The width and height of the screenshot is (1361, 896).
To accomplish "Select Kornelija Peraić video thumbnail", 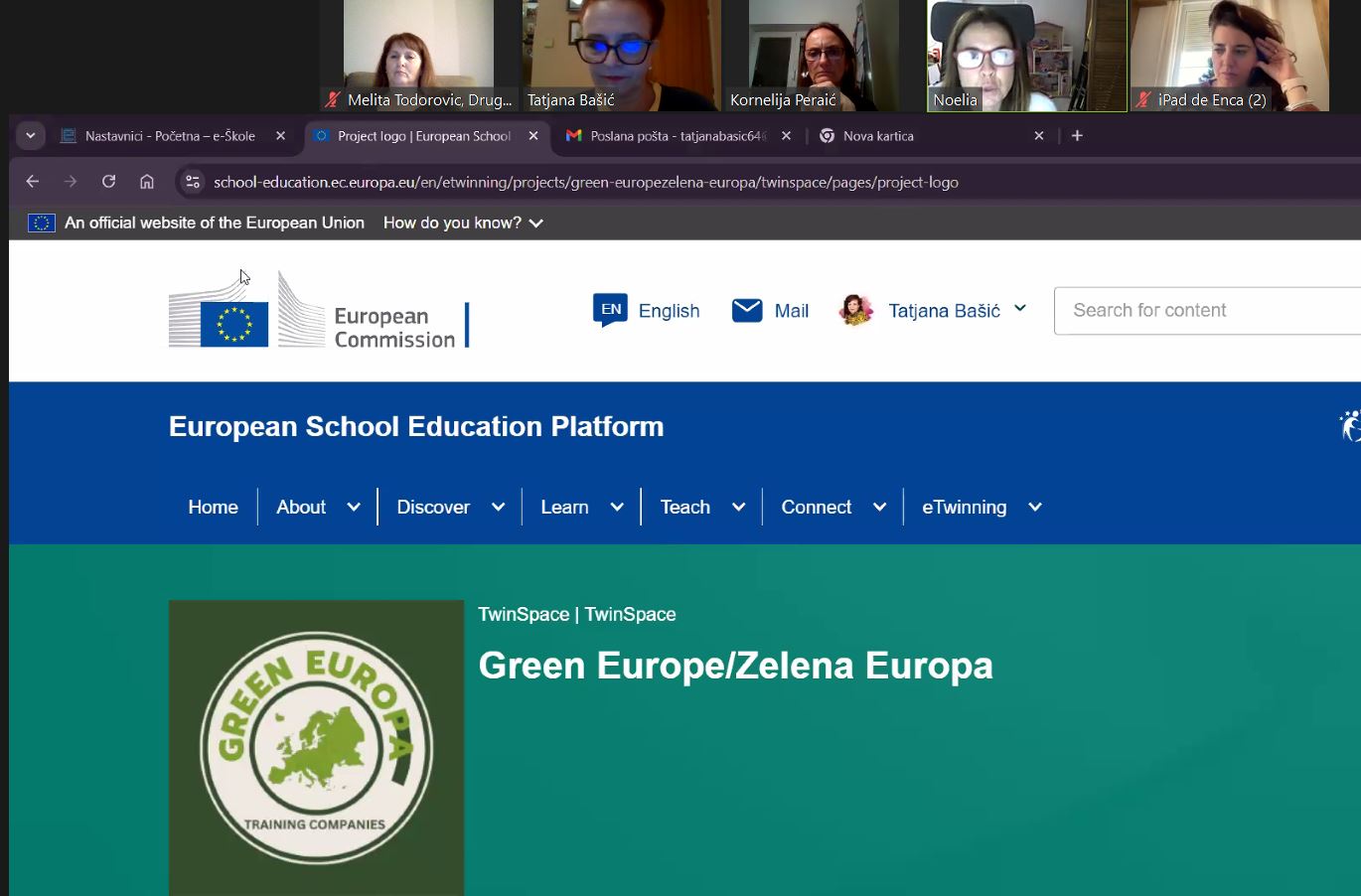I will click(x=824, y=56).
